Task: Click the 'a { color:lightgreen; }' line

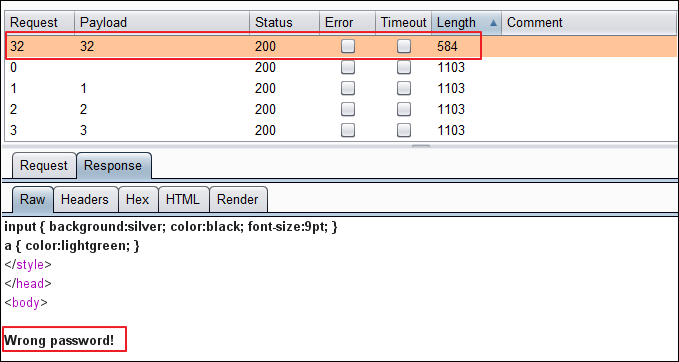Action: 72,246
